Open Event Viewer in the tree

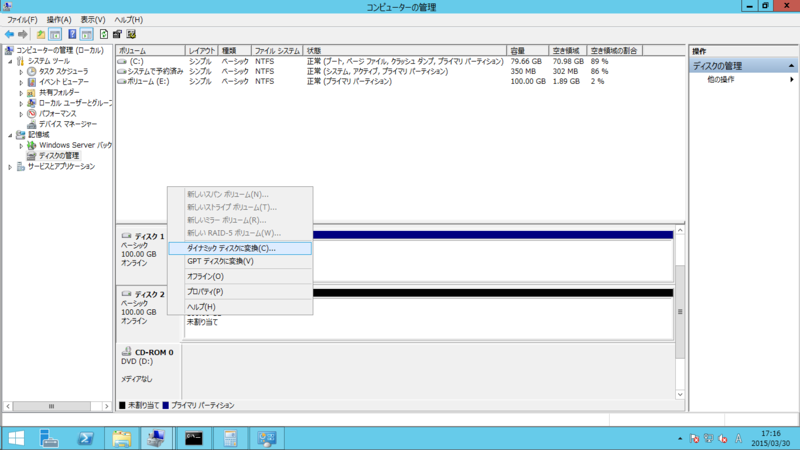click(64, 82)
